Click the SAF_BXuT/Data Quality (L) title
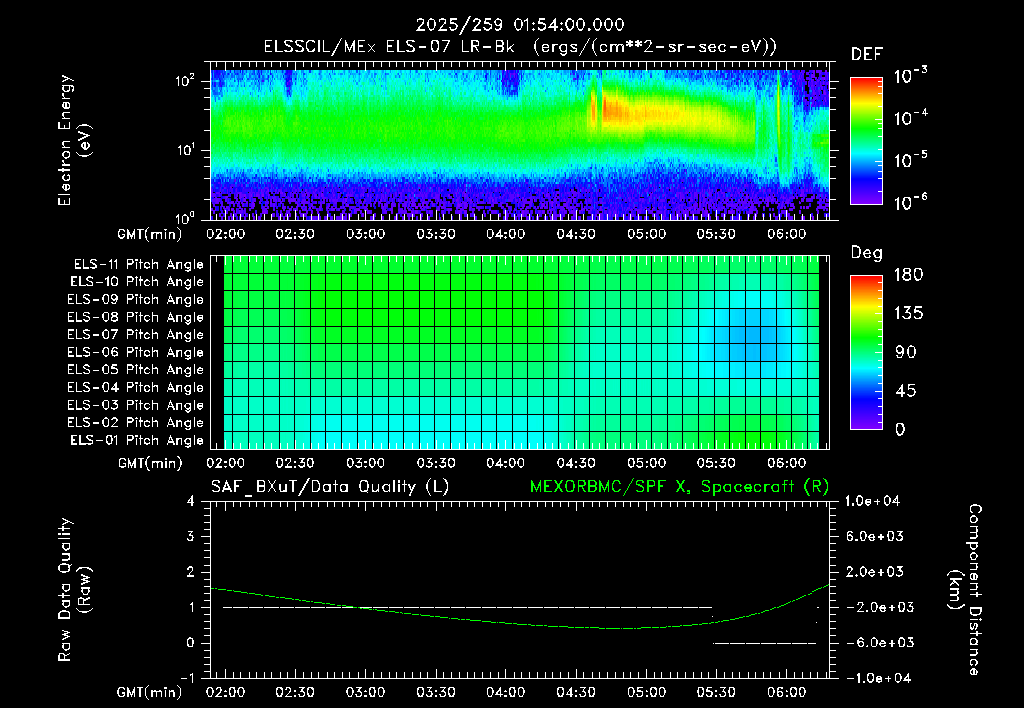The image size is (1024, 708). (330, 487)
